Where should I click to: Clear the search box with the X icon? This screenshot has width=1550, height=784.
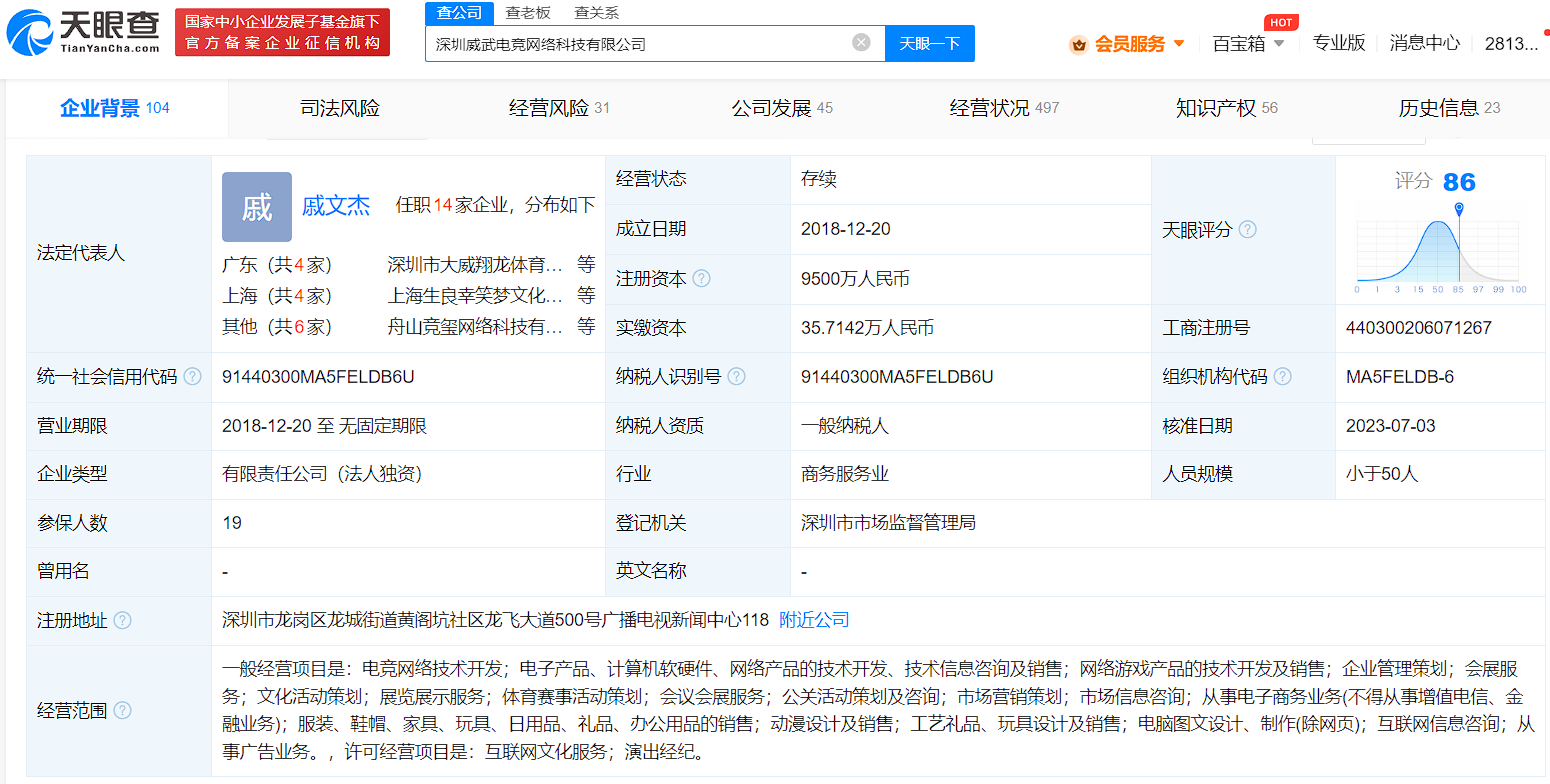pyautogui.click(x=861, y=42)
